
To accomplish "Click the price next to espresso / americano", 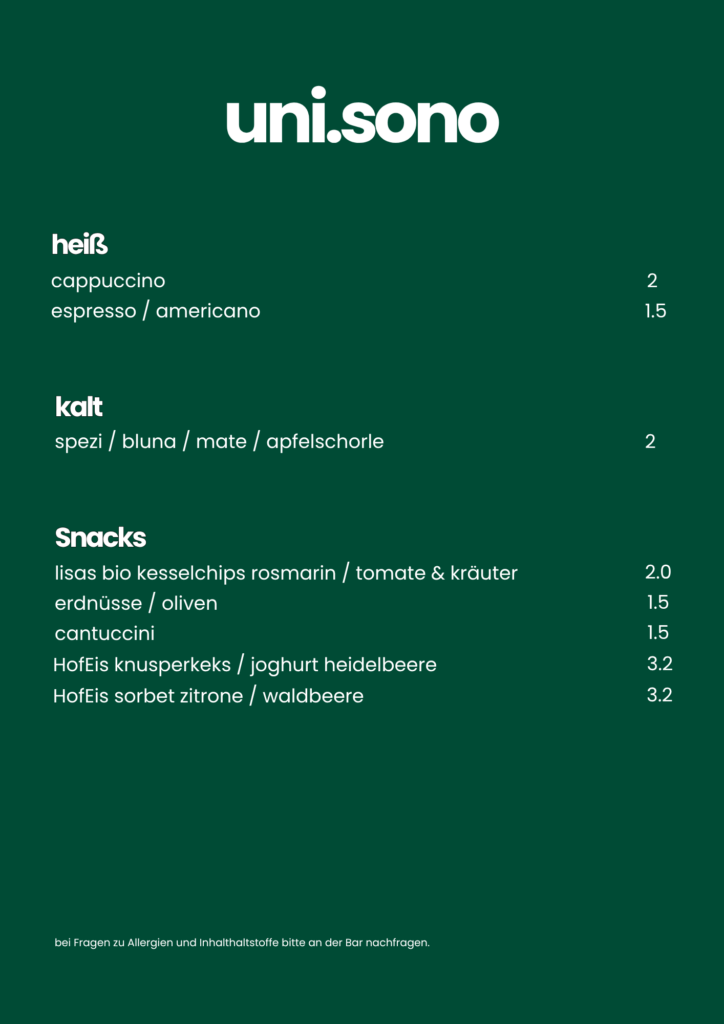I will pyautogui.click(x=655, y=311).
